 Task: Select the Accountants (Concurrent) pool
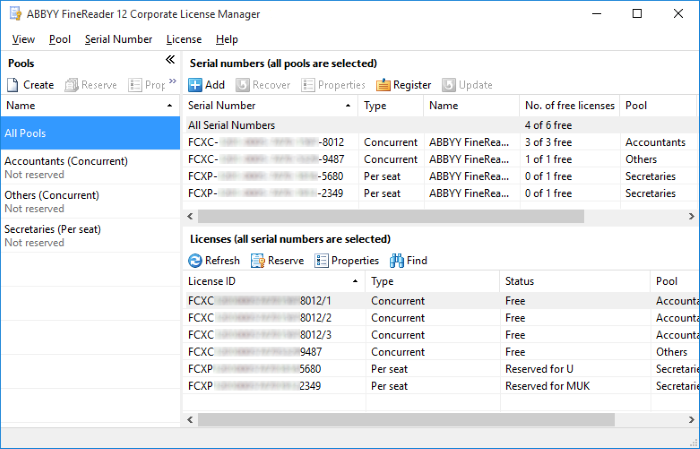point(90,167)
